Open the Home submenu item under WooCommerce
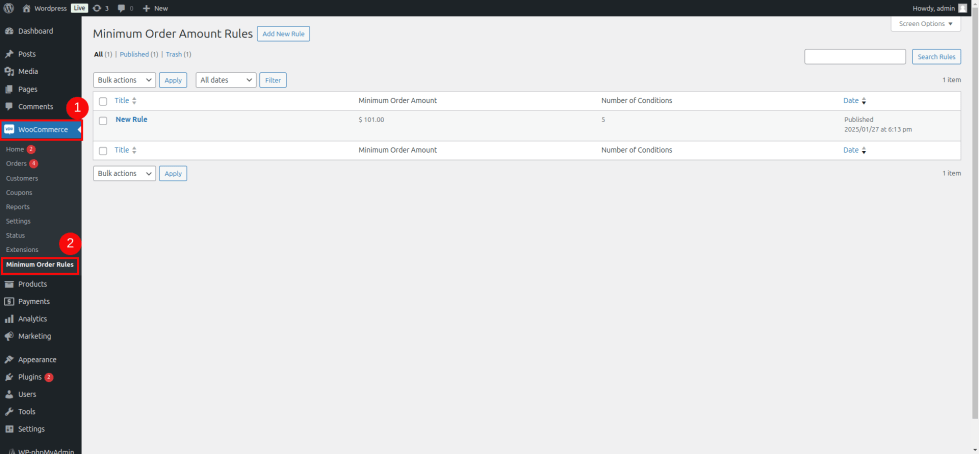The height and width of the screenshot is (454, 979). pyautogui.click(x=15, y=149)
